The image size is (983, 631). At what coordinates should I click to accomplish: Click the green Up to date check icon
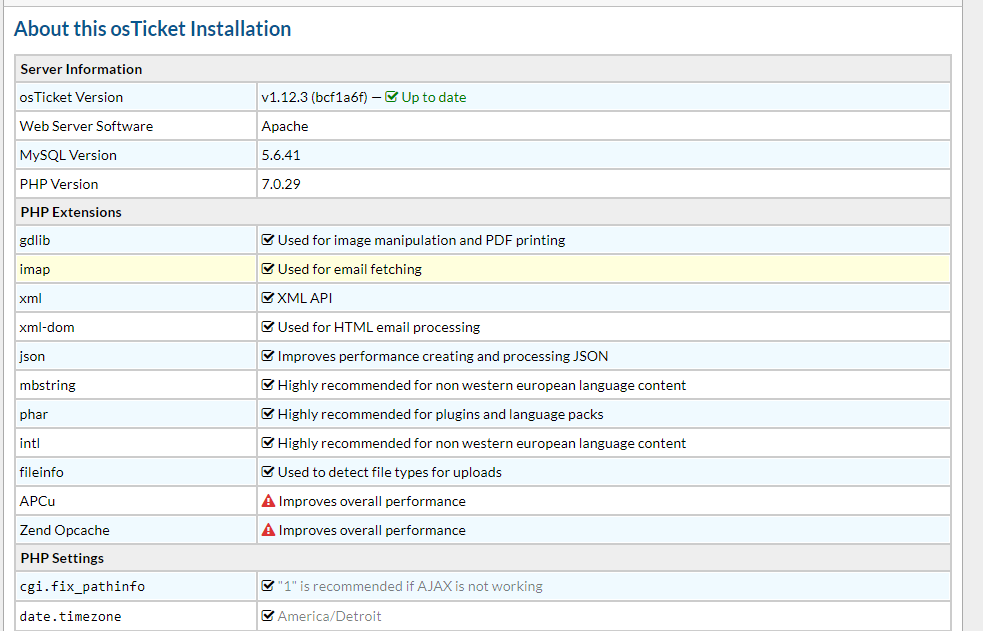pyautogui.click(x=391, y=97)
